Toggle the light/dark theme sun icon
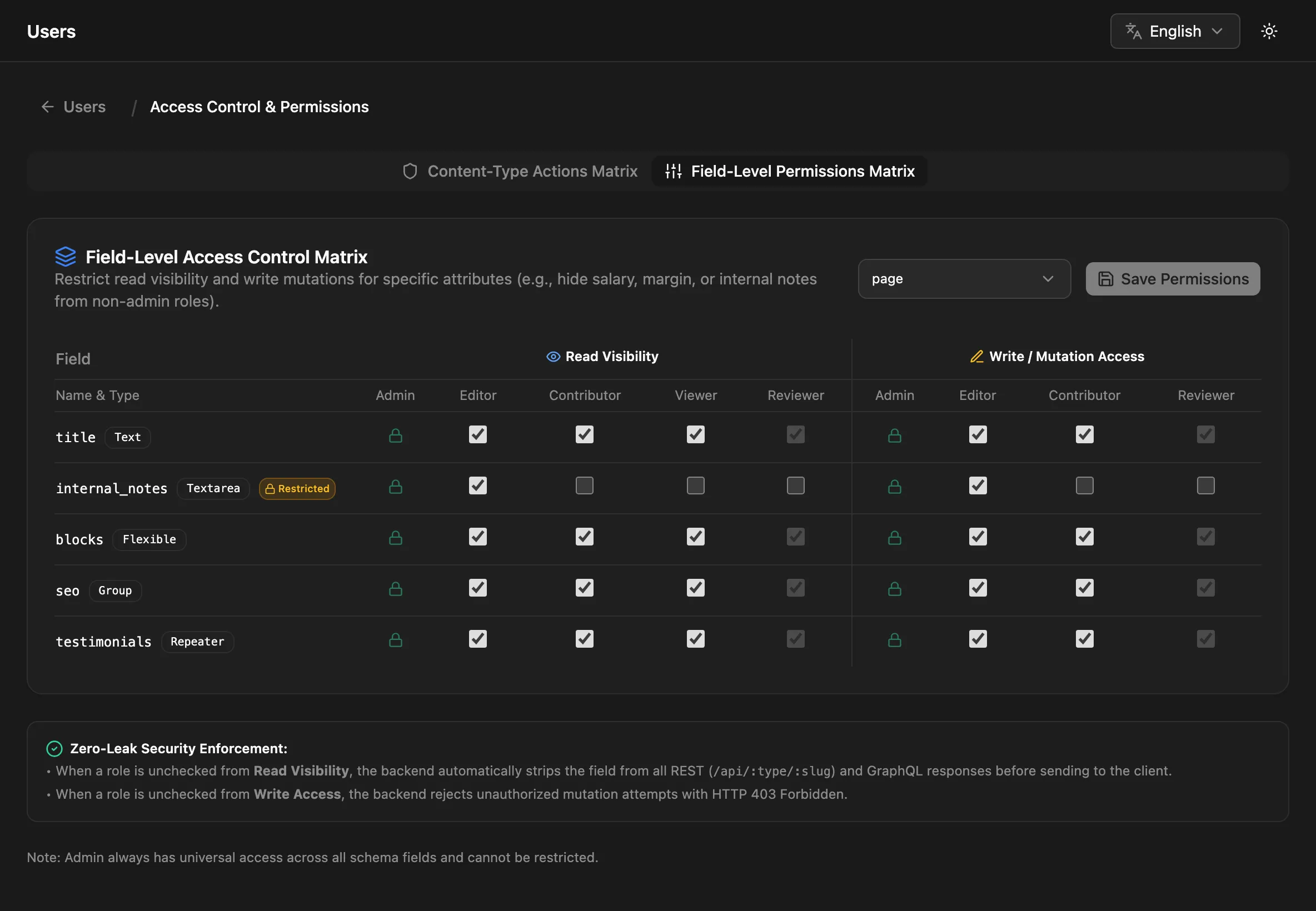Screen dimensions: 1316x911 click(x=1269, y=31)
